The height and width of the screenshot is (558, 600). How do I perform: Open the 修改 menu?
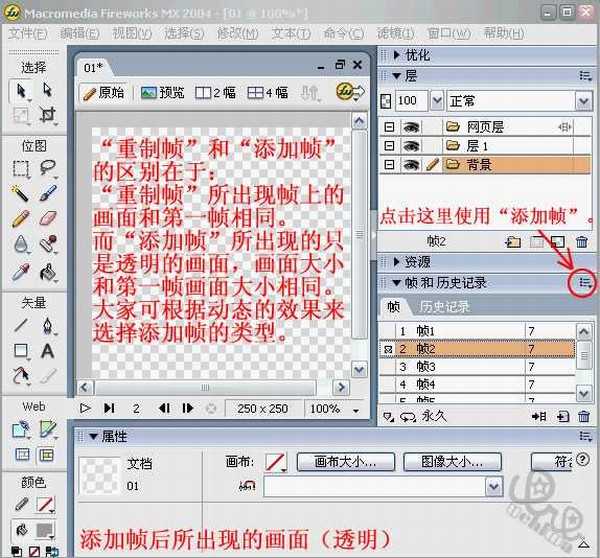237,34
